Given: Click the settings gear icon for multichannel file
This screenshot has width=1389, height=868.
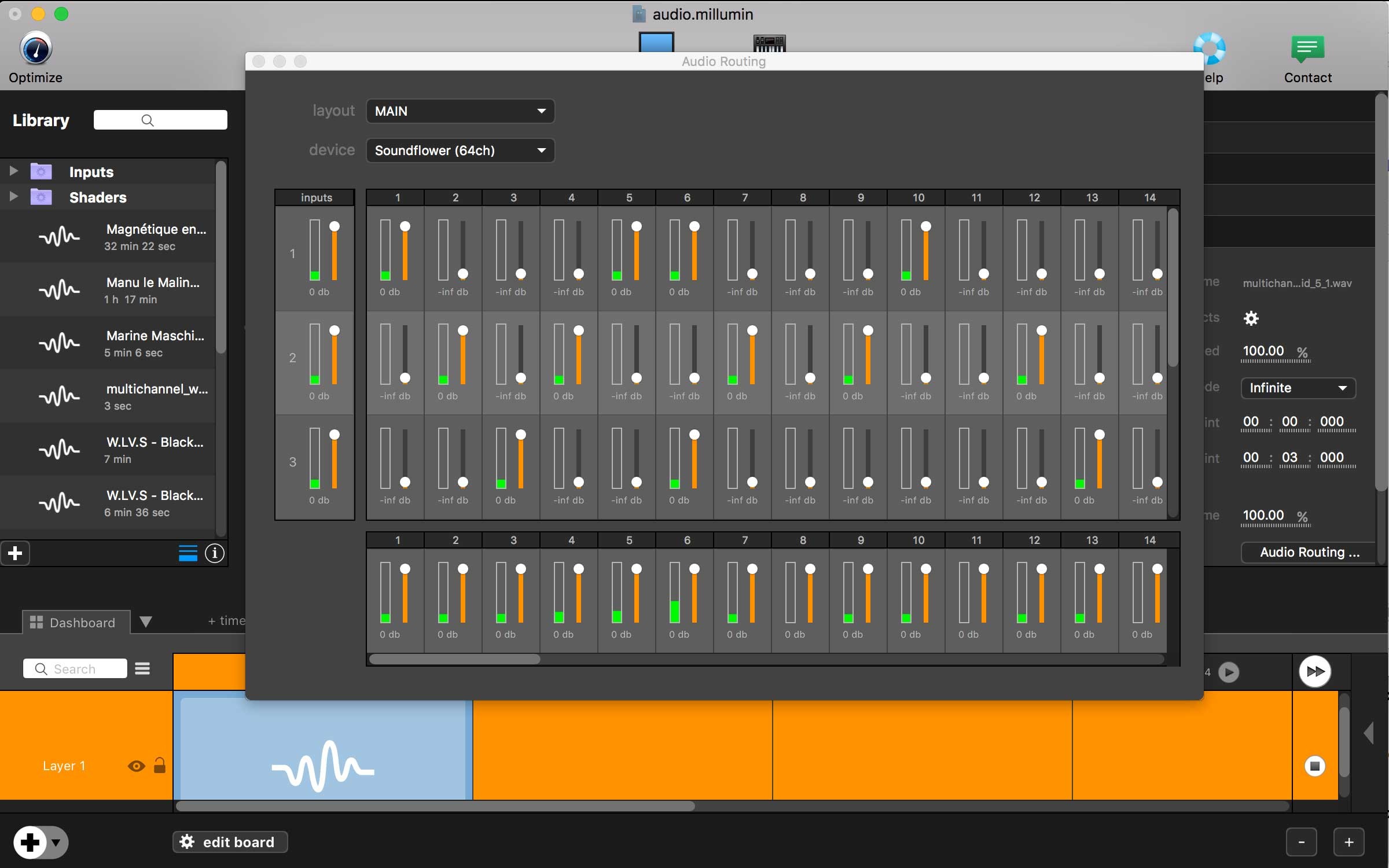Looking at the screenshot, I should [1251, 318].
